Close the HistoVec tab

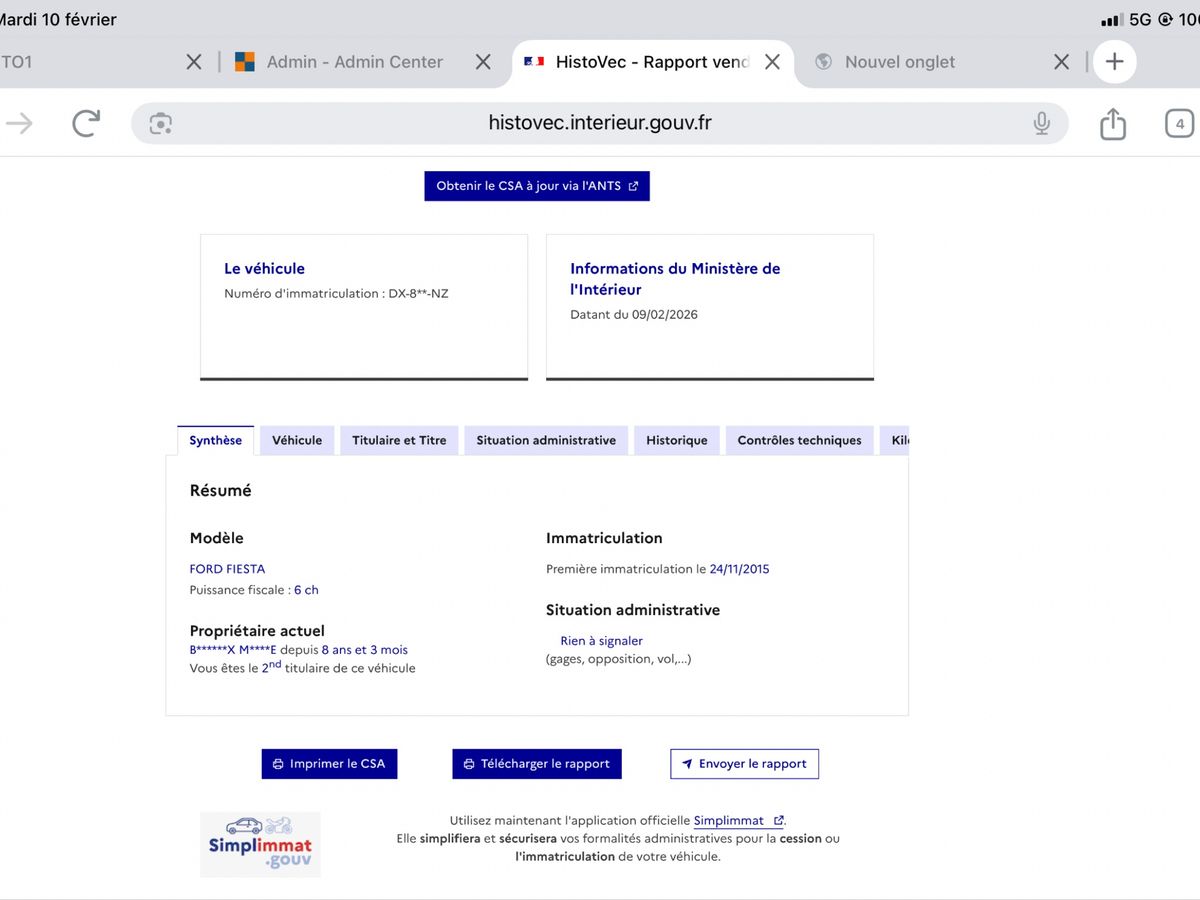772,62
